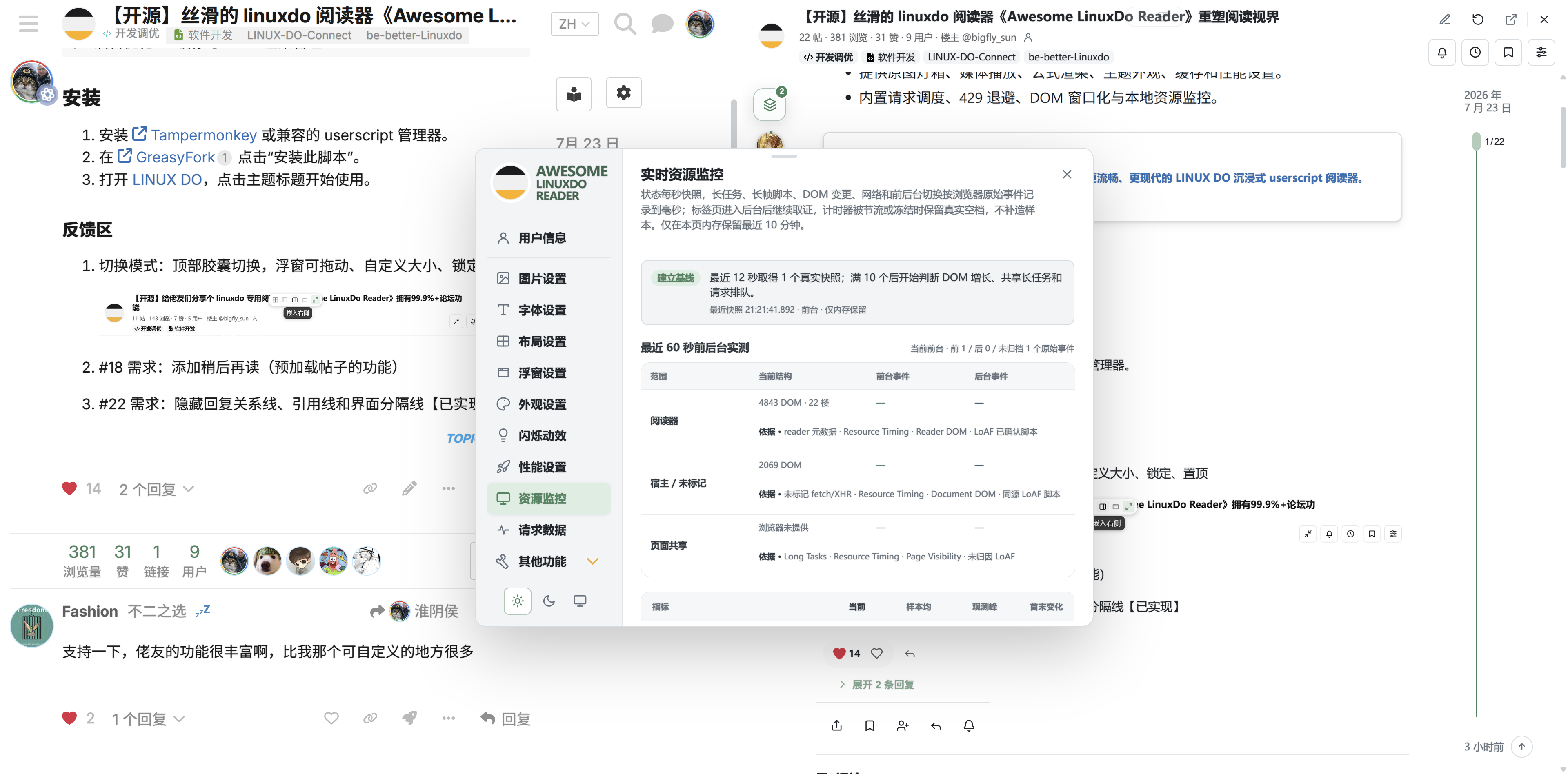Viewport: 1568px width, 774px height.
Task: Open stacked layers button with badge 2
Action: (770, 105)
